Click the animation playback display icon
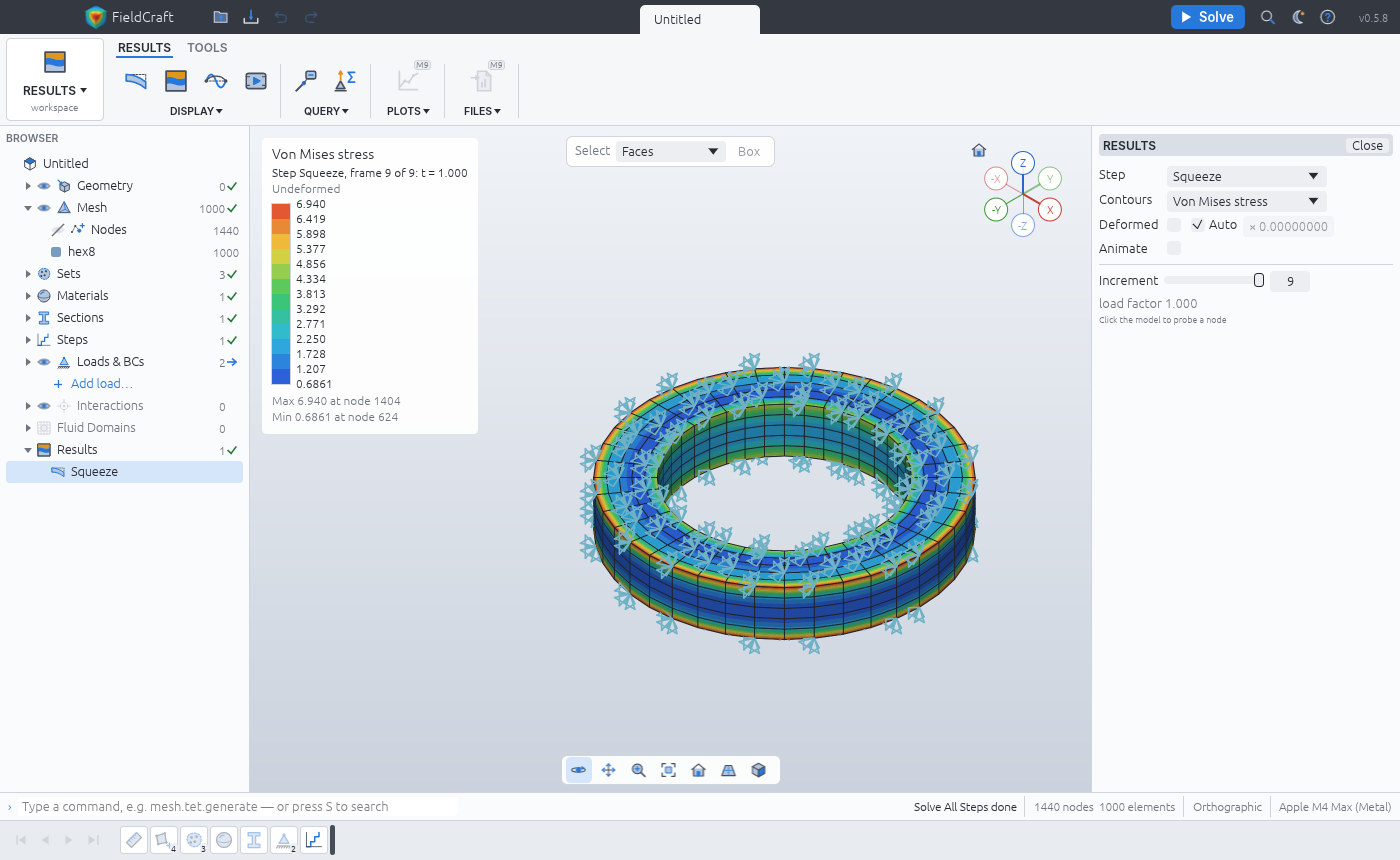1400x860 pixels. 256,80
